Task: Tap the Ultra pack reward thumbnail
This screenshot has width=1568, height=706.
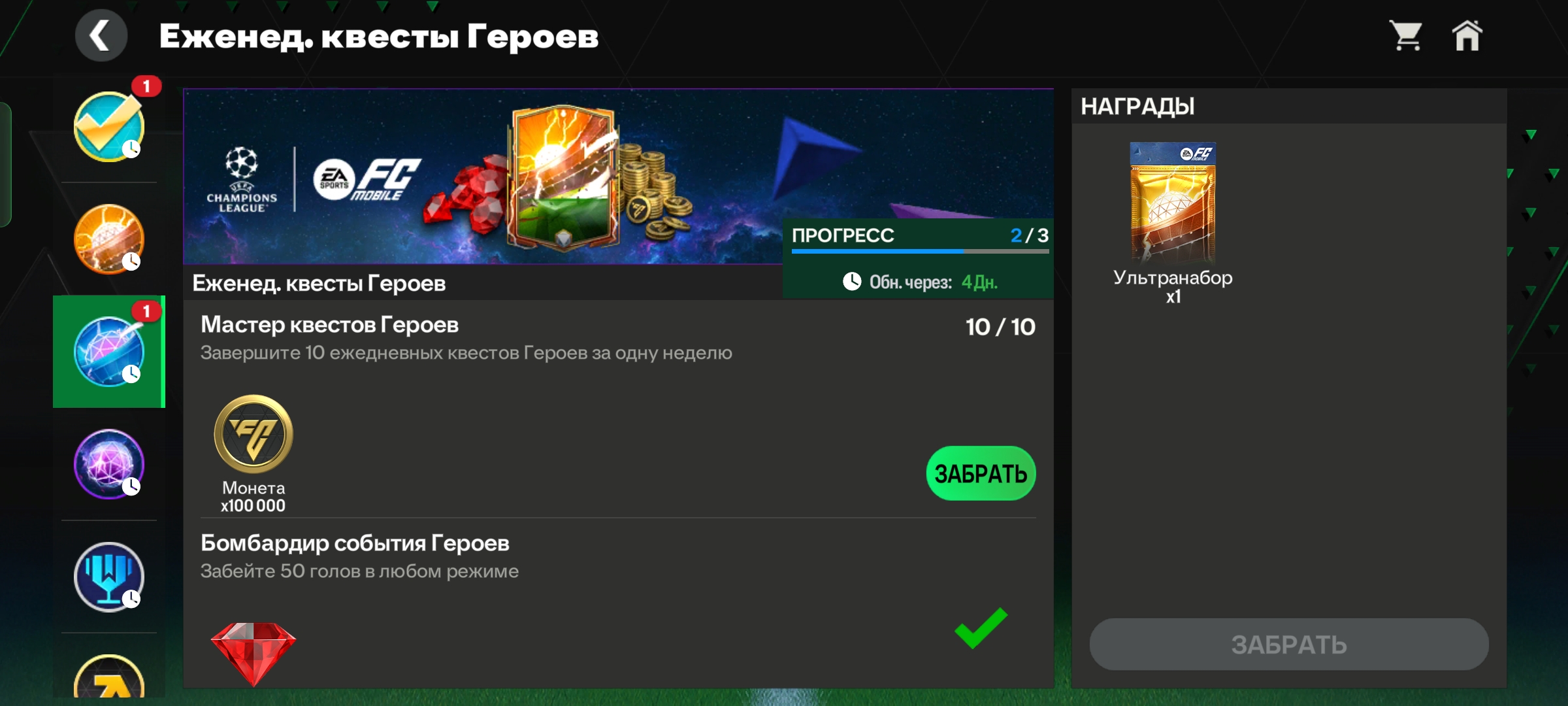Action: (1173, 203)
